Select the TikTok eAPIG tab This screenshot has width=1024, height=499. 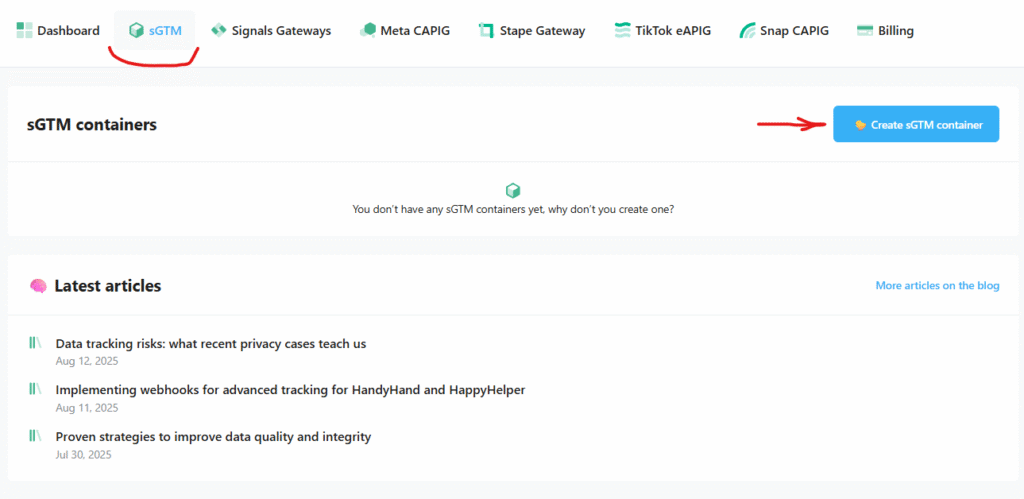click(x=662, y=30)
